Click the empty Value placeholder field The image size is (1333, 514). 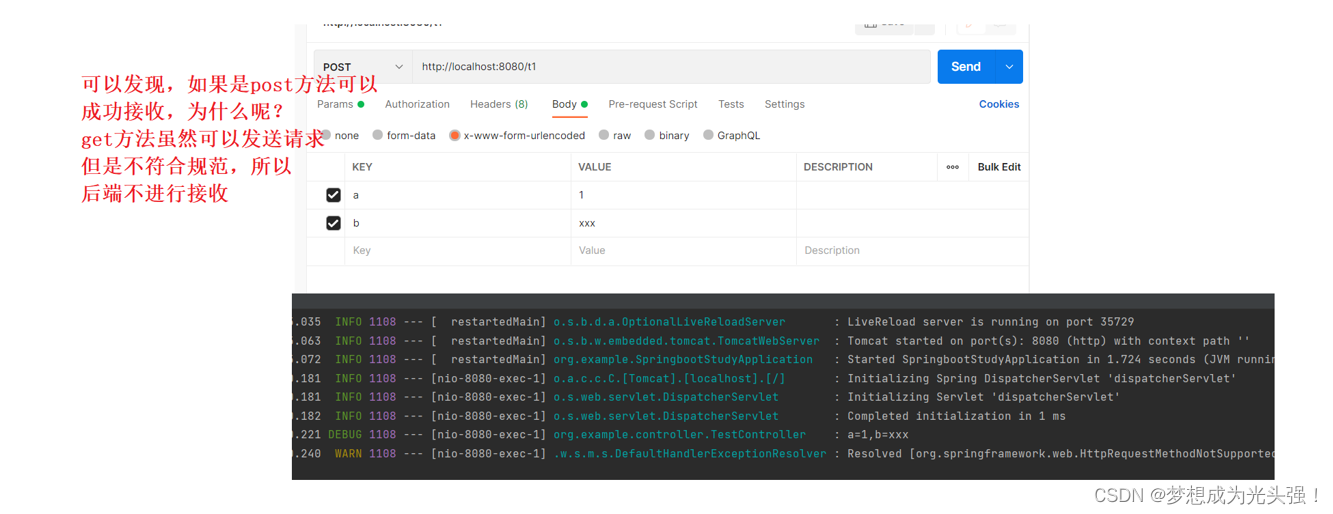(683, 251)
